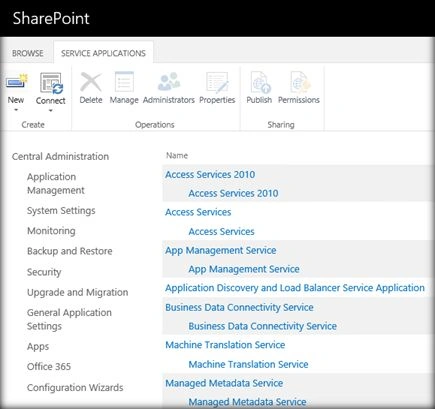Open the top-level Machine Translation Service link
Viewport: 435px width, 409px height.
pos(225,345)
